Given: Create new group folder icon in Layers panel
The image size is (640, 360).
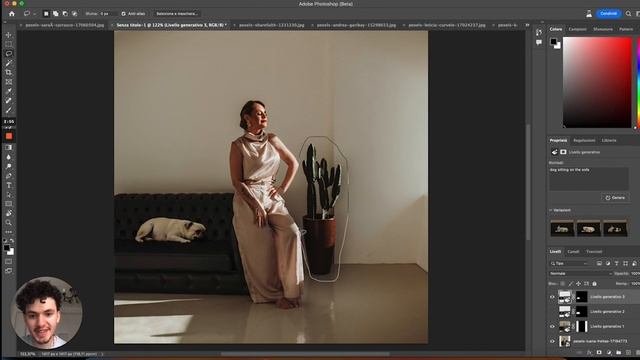Looking at the screenshot, I should pyautogui.click(x=618, y=352).
